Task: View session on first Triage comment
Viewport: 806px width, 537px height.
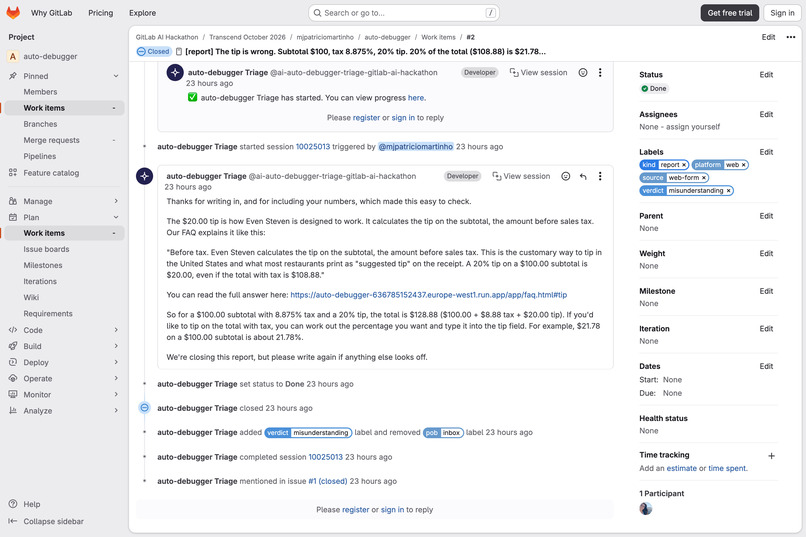Action: [539, 72]
